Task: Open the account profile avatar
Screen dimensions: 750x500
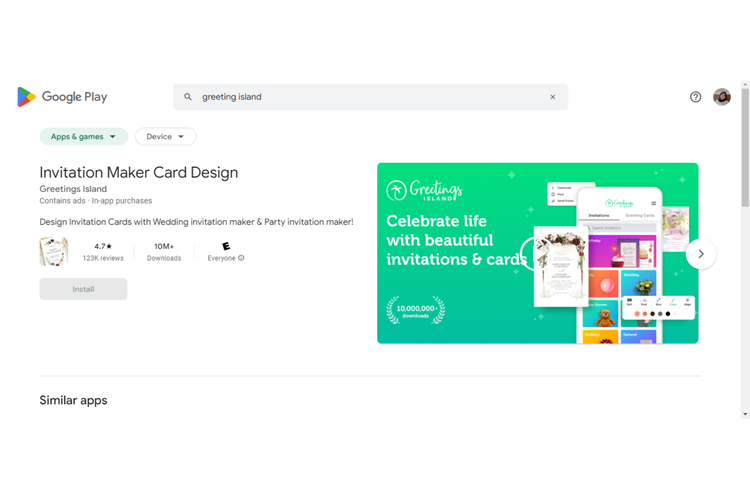Action: tap(722, 97)
